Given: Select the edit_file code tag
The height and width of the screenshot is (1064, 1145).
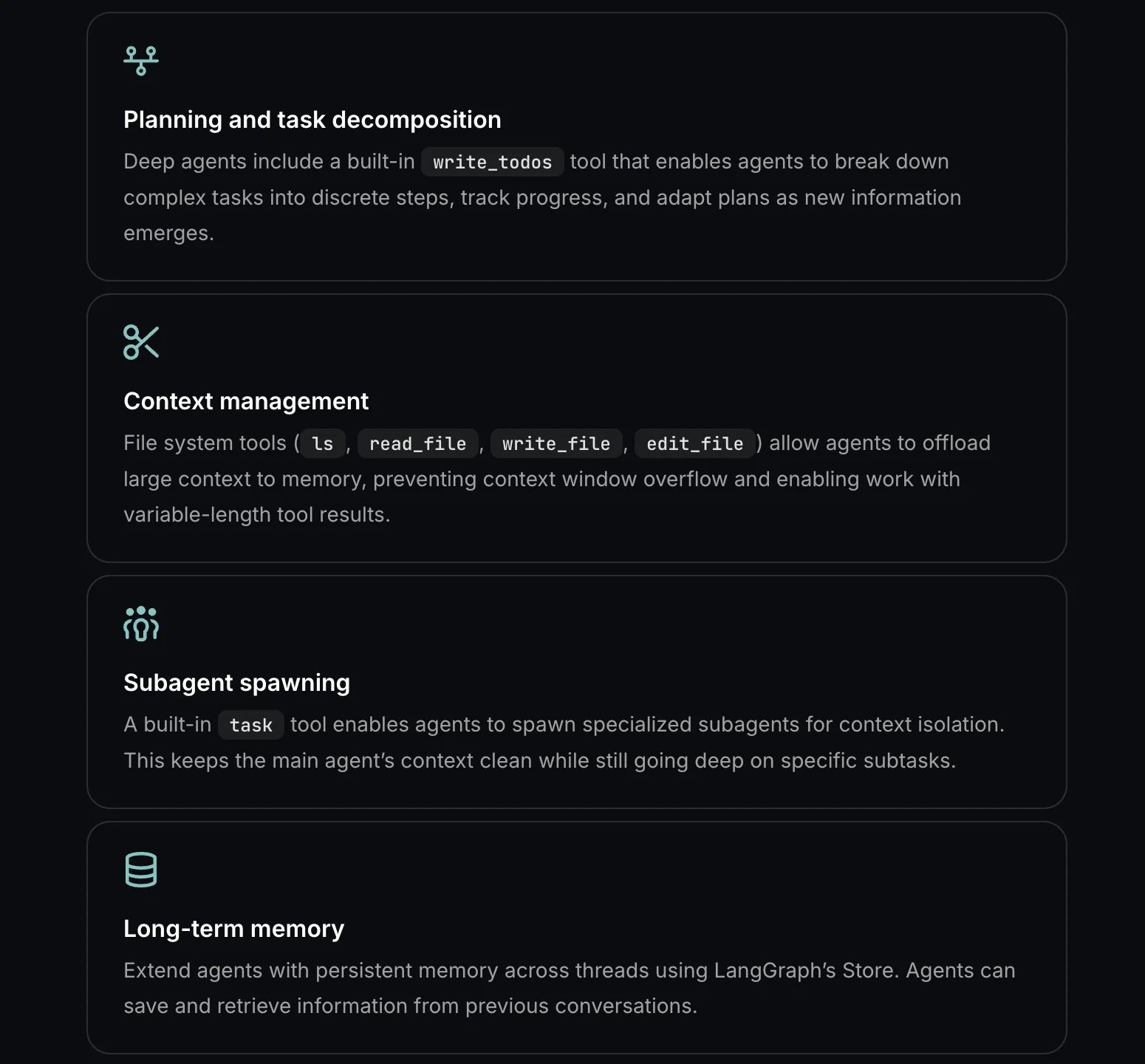Looking at the screenshot, I should coord(694,443).
